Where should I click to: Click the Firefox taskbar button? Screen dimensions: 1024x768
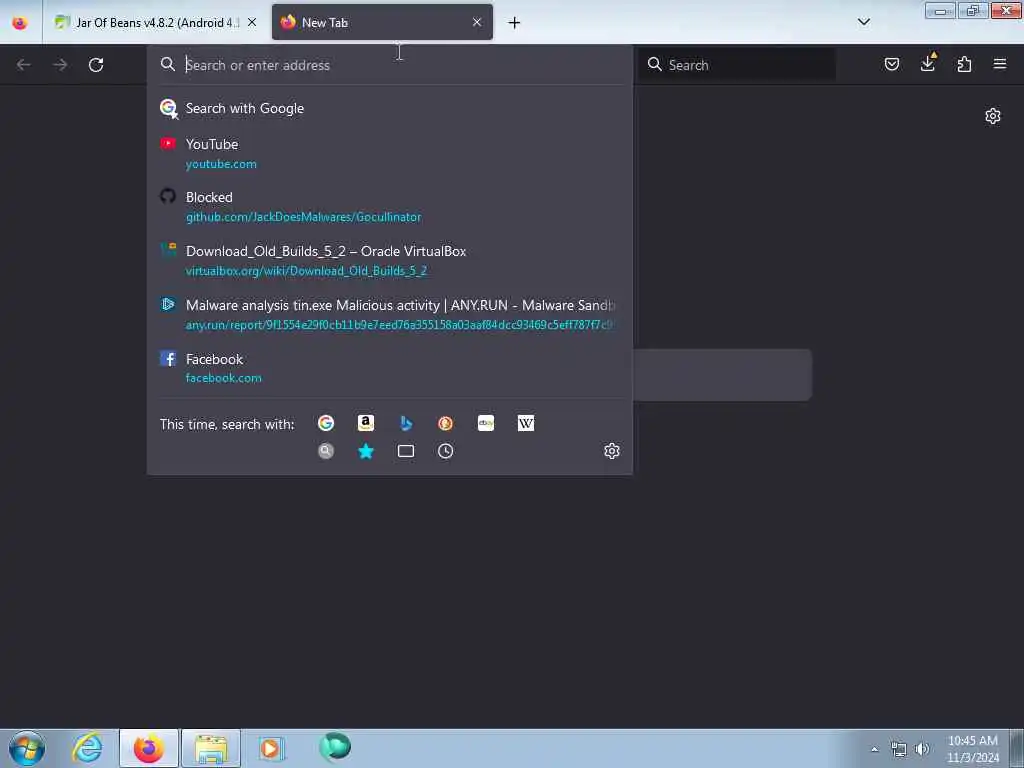(x=149, y=748)
